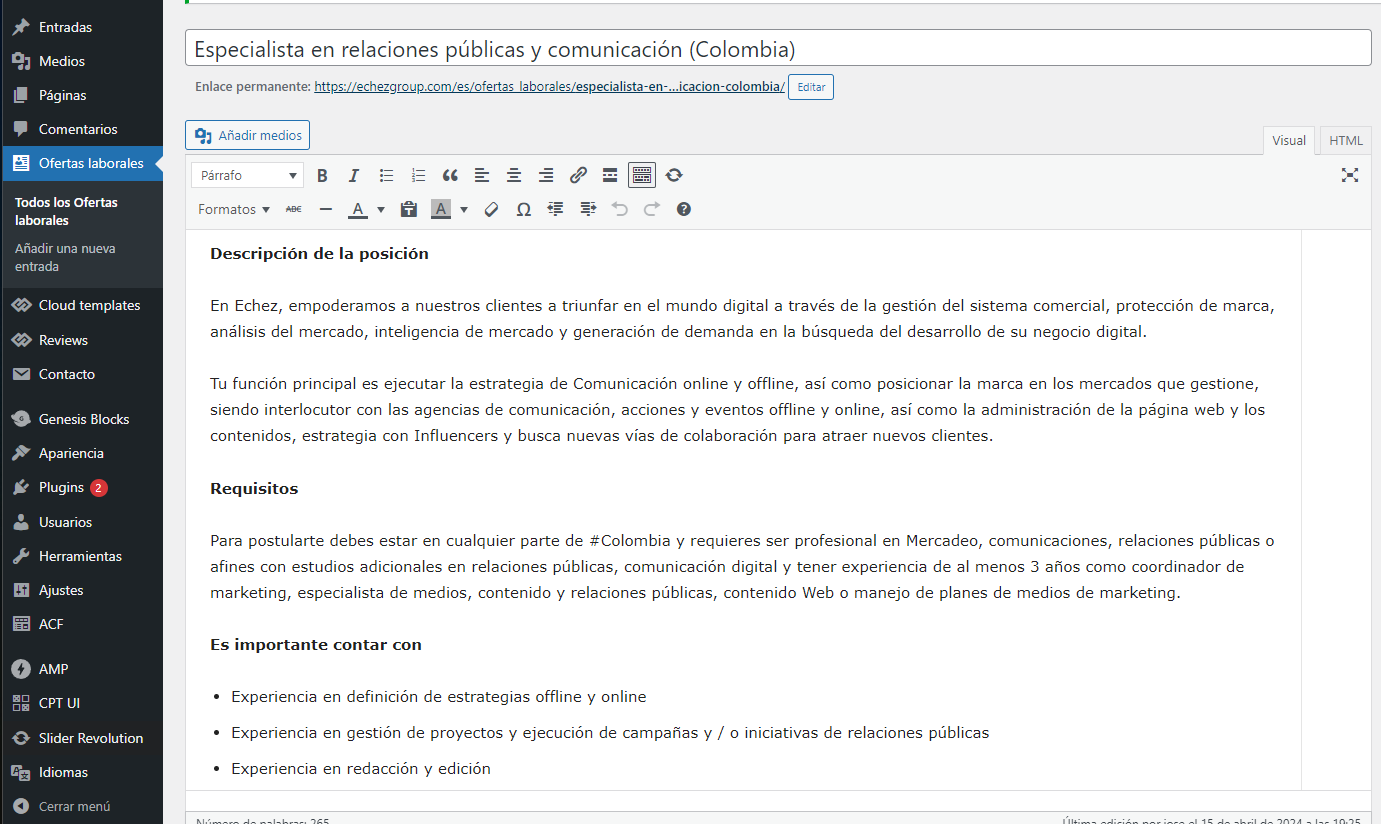Open Slider Revolution in the sidebar
The width and height of the screenshot is (1381, 824).
click(81, 738)
